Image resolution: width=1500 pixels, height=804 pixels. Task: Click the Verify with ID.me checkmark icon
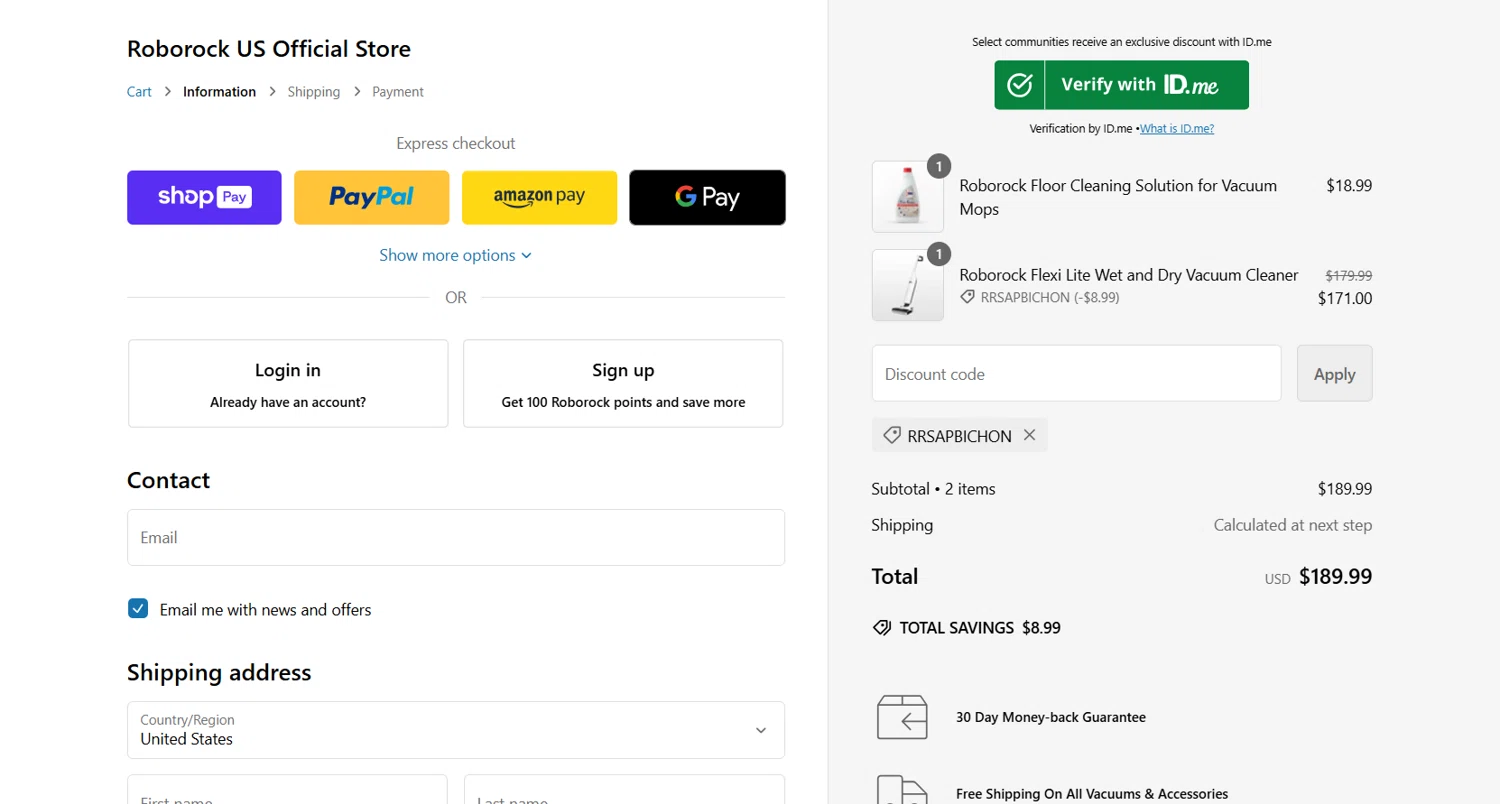(x=1019, y=85)
